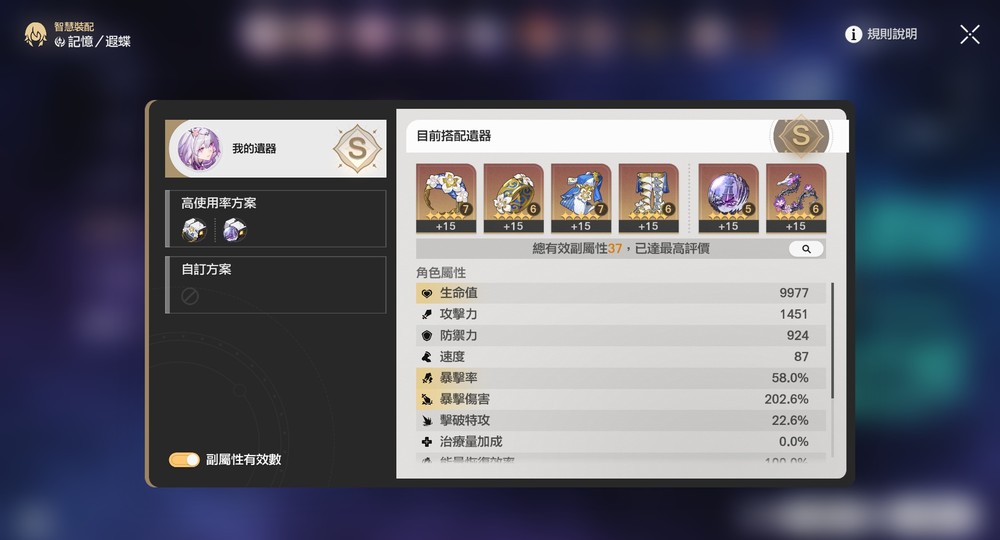Click the 規則說明 link text
The image size is (1000, 540).
[892, 34]
